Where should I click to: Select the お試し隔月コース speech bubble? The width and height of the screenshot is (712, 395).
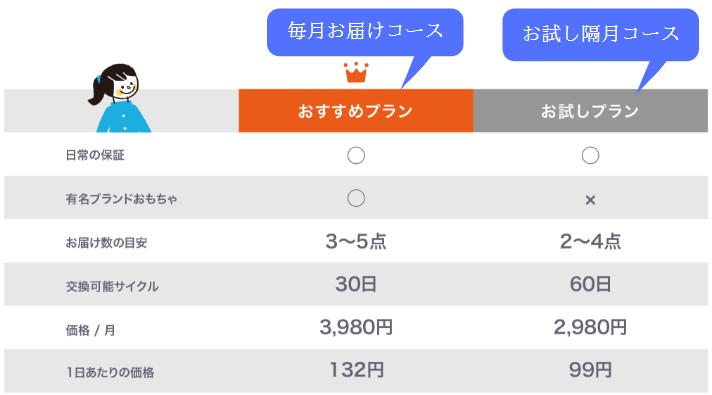(x=600, y=35)
